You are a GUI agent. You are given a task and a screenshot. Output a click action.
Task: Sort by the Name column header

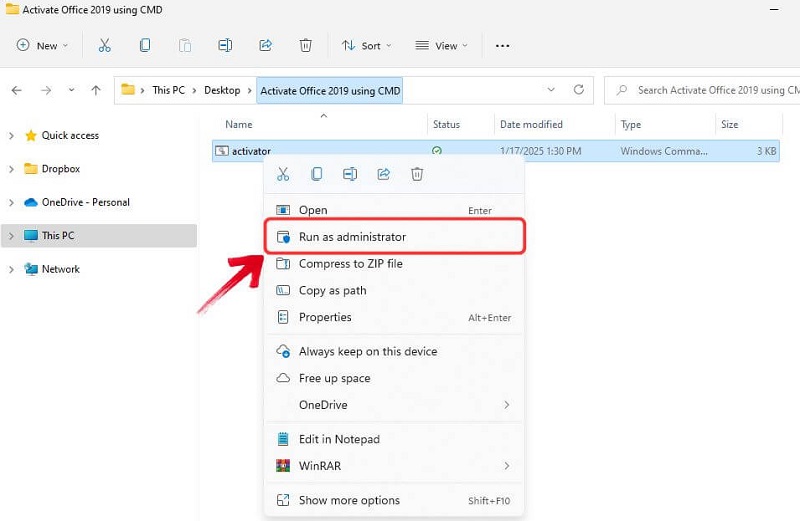[x=239, y=125]
